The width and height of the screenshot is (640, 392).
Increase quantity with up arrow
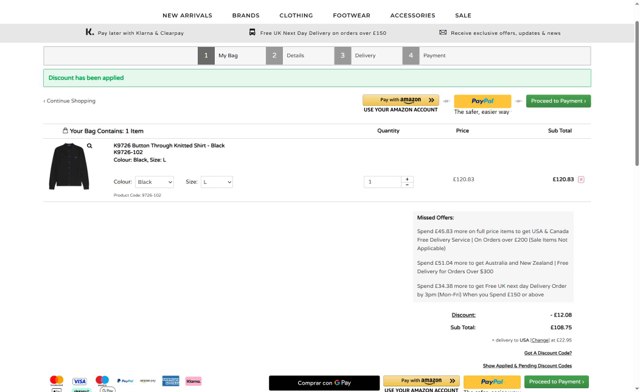tap(407, 179)
